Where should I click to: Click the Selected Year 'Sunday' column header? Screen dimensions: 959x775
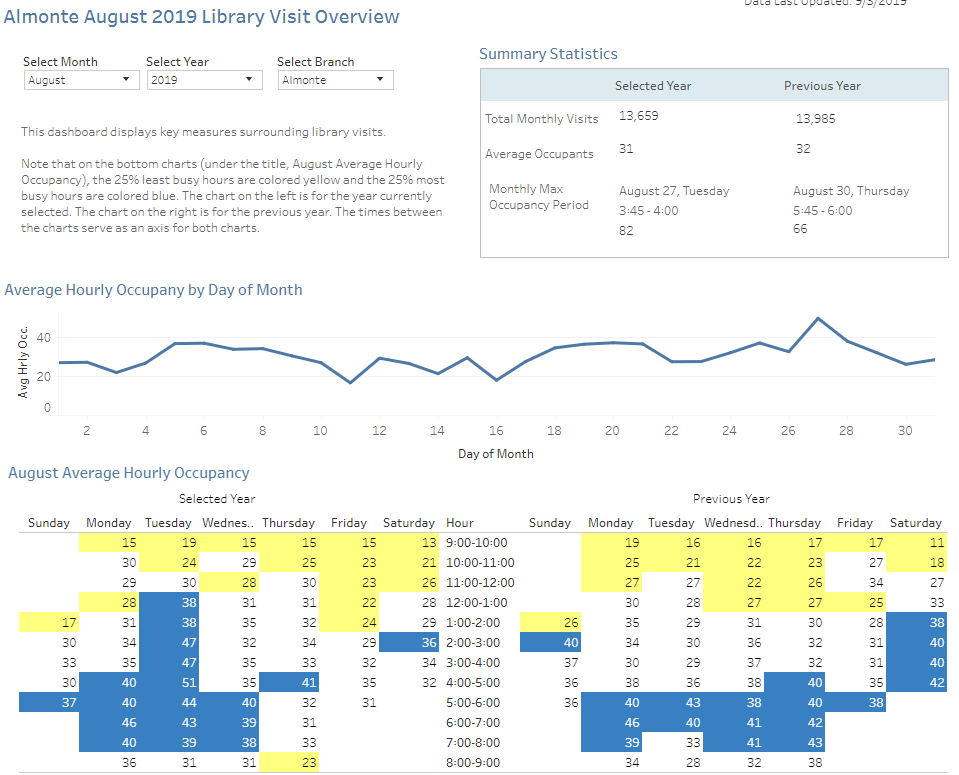click(49, 523)
